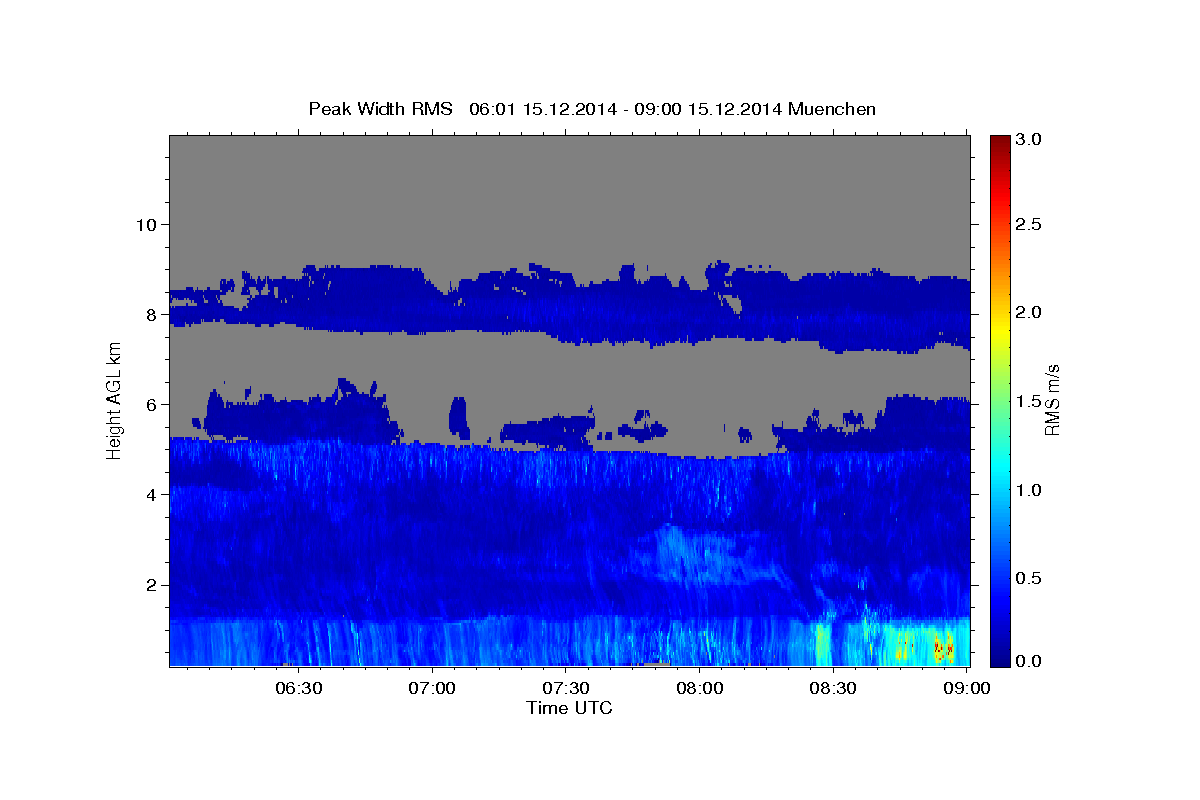This screenshot has height=800, width=1200.
Task: Click the '07:00' time tick label
Action: (x=432, y=688)
